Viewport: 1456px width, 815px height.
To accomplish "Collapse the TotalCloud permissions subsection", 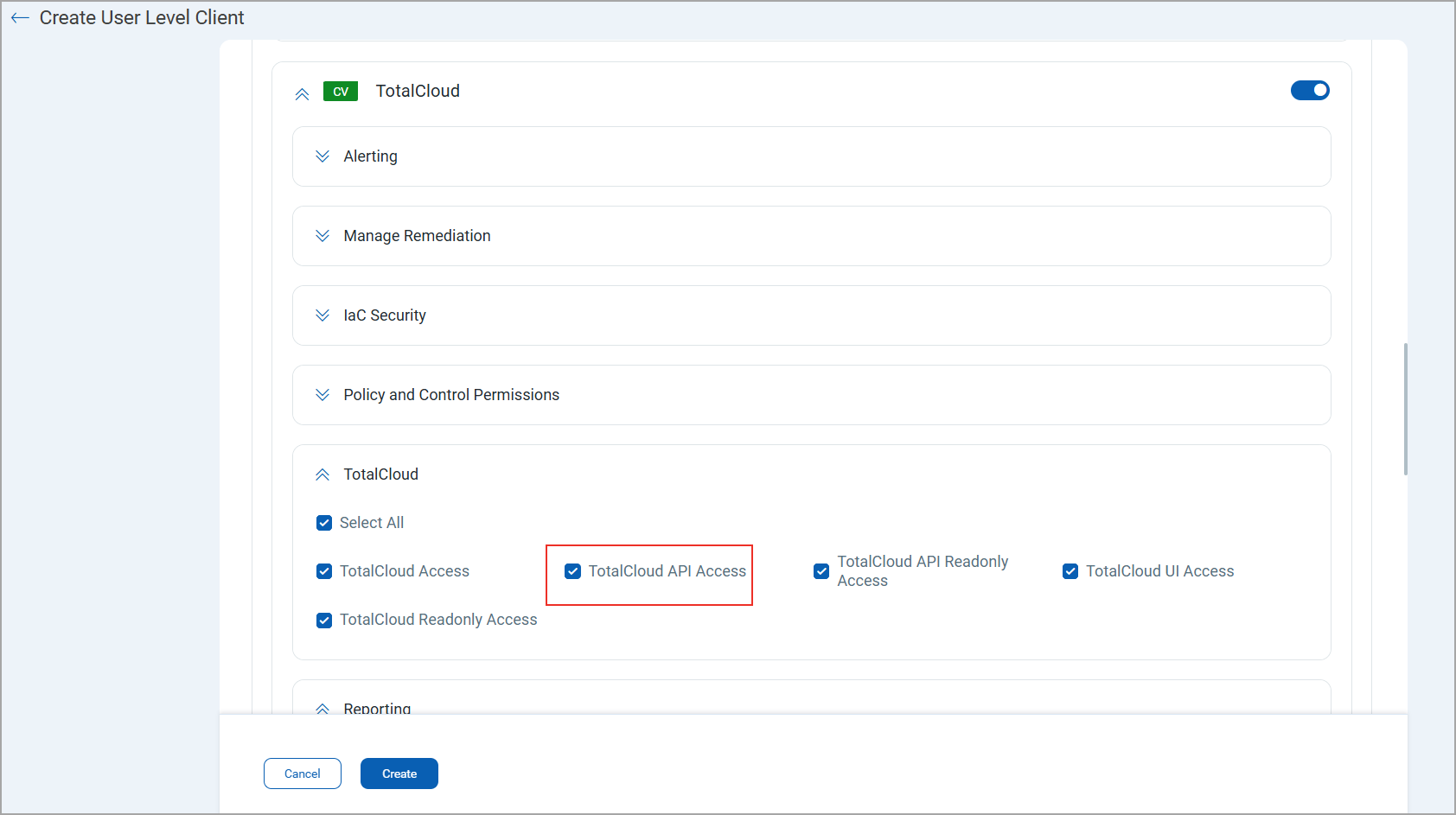I will pyautogui.click(x=322, y=474).
